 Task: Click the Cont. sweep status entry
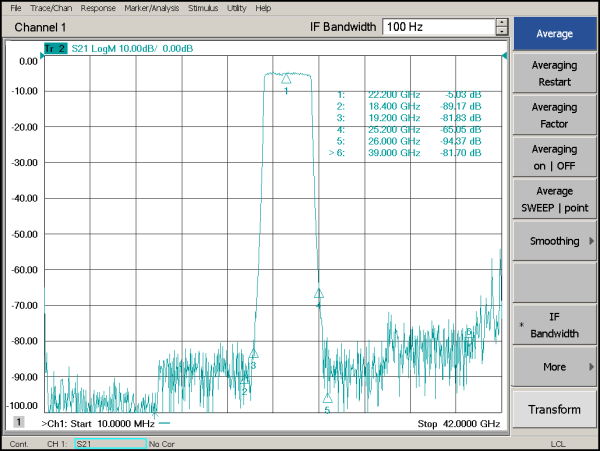click(19, 444)
